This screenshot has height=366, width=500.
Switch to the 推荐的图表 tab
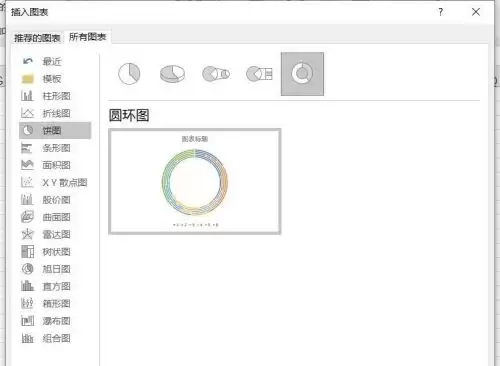coord(37,38)
